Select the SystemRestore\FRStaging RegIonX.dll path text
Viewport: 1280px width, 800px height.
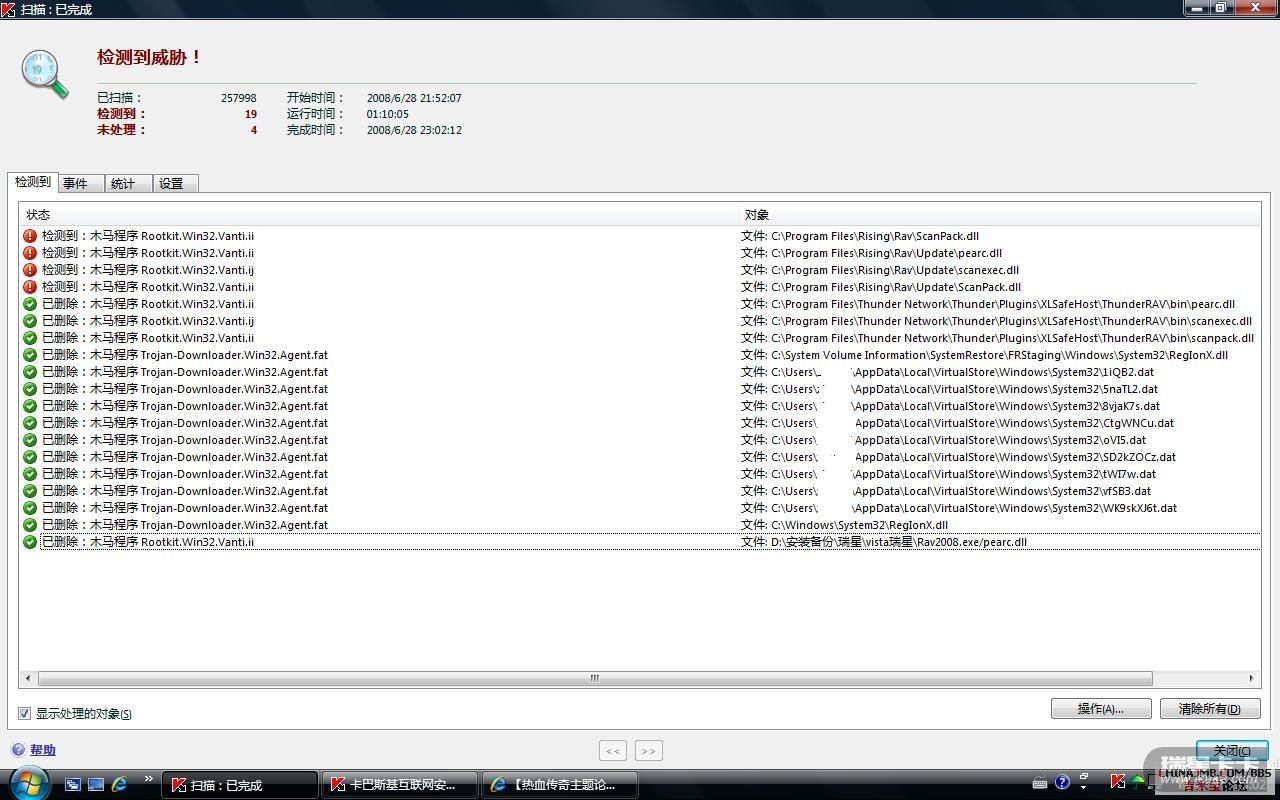coord(999,355)
